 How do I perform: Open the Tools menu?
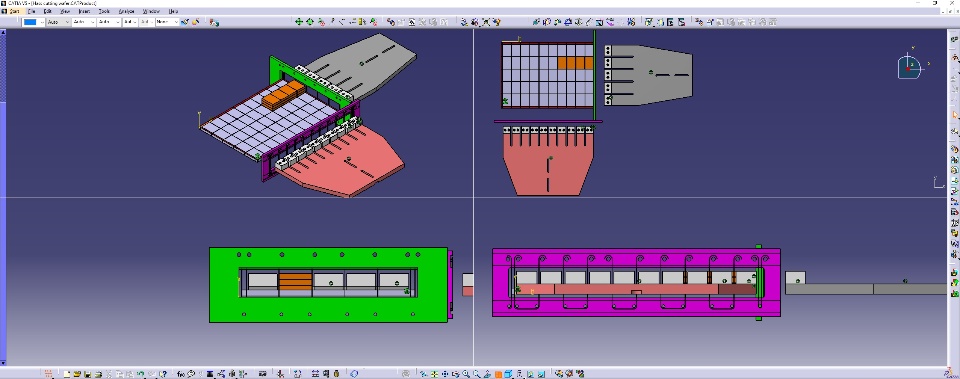104,11
